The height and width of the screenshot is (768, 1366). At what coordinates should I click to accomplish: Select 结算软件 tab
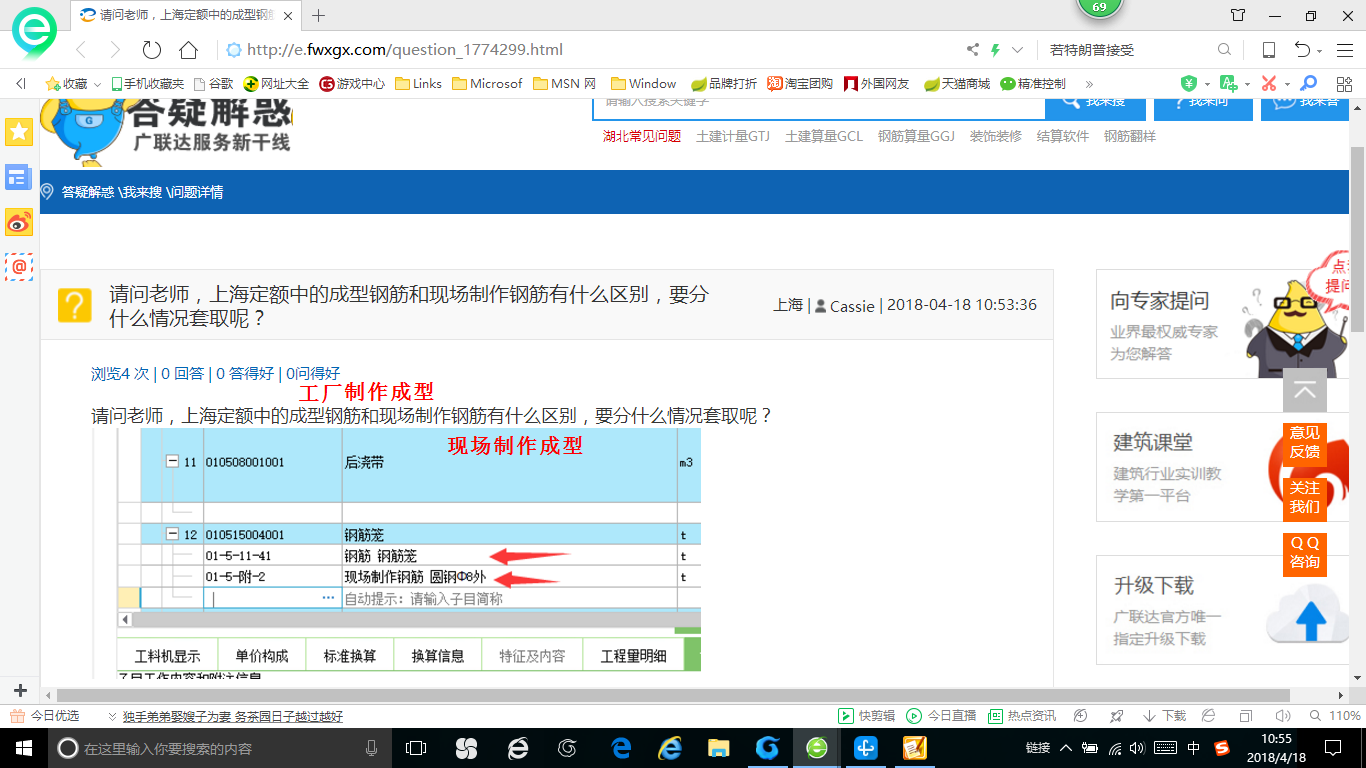pyautogui.click(x=1063, y=136)
